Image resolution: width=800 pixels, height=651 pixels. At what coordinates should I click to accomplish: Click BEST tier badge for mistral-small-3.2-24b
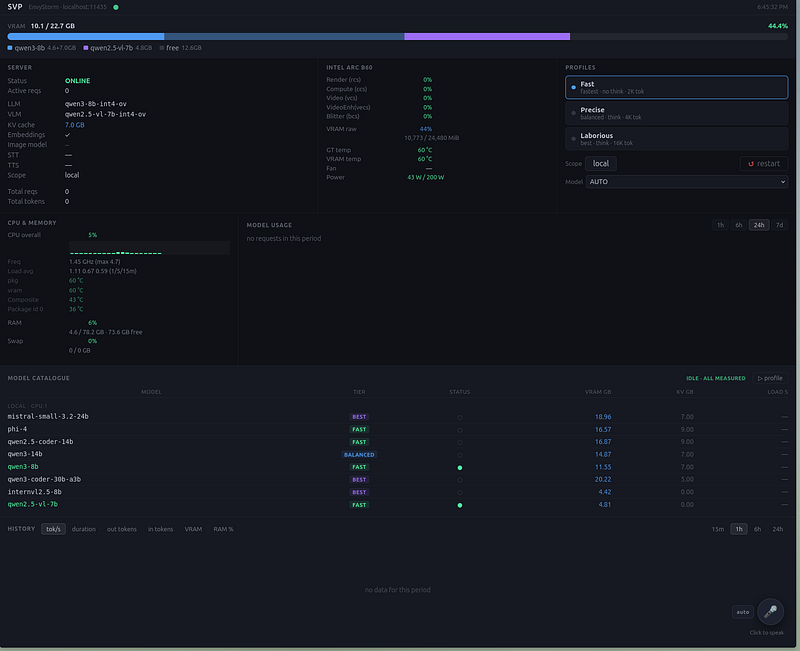point(359,417)
